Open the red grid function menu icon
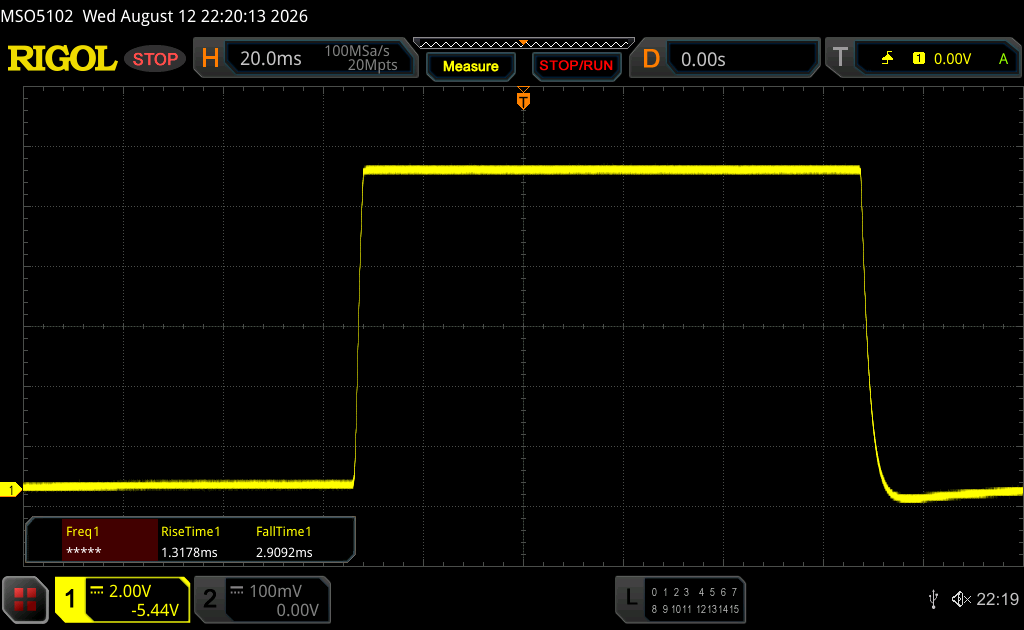 tap(25, 599)
